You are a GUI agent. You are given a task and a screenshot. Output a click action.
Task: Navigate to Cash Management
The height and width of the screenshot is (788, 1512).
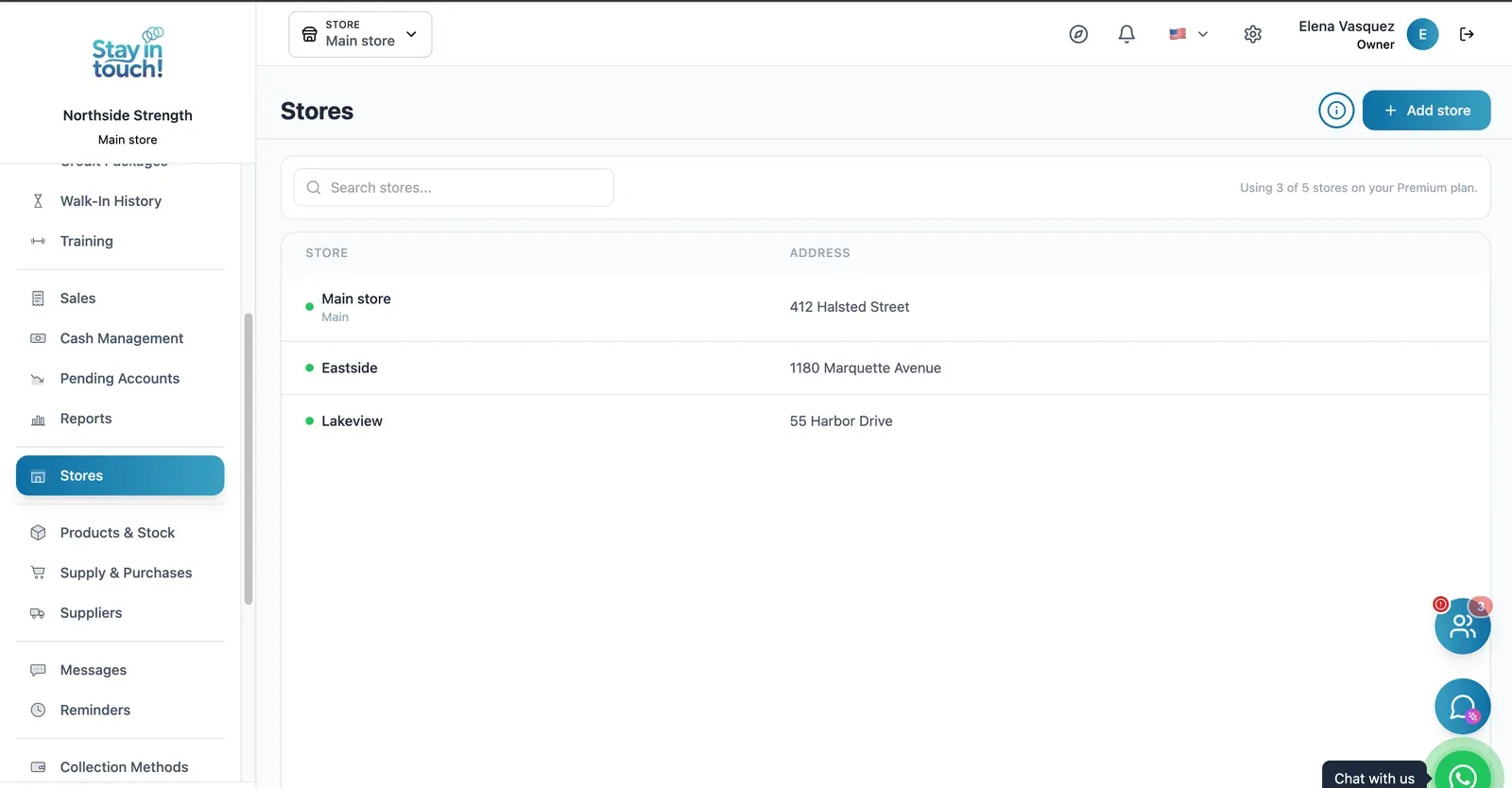(x=120, y=338)
